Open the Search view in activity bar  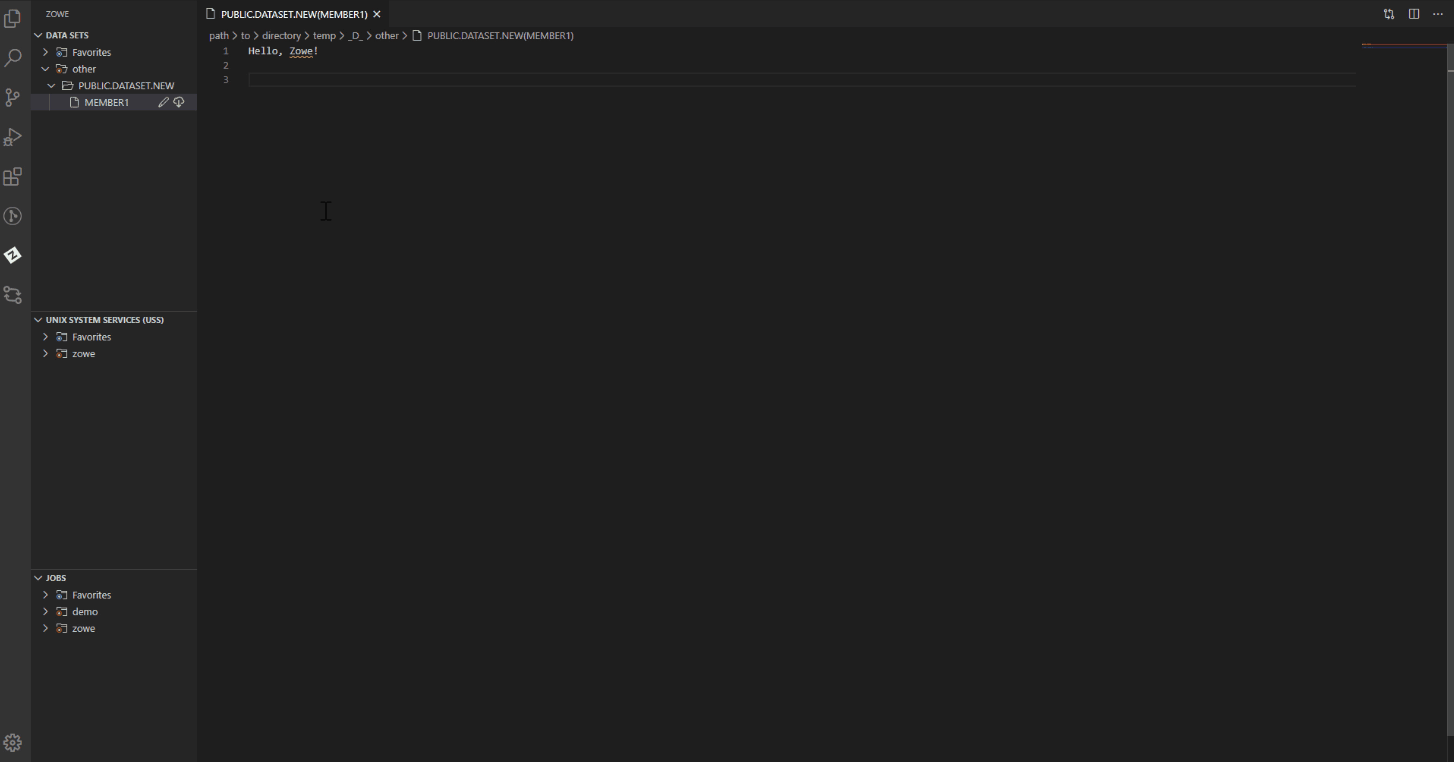point(13,58)
